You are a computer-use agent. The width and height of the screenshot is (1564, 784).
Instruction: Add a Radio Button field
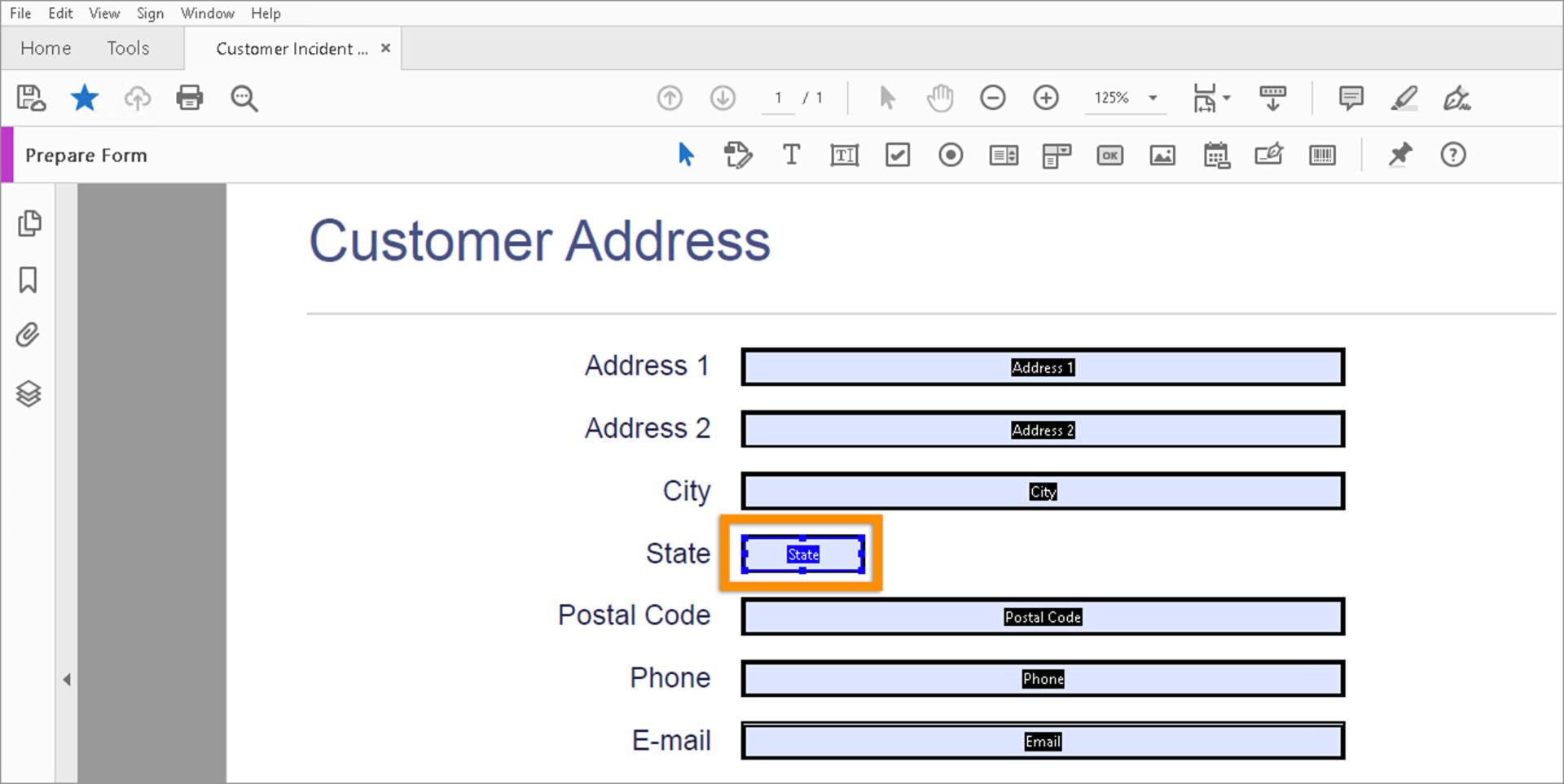(950, 155)
